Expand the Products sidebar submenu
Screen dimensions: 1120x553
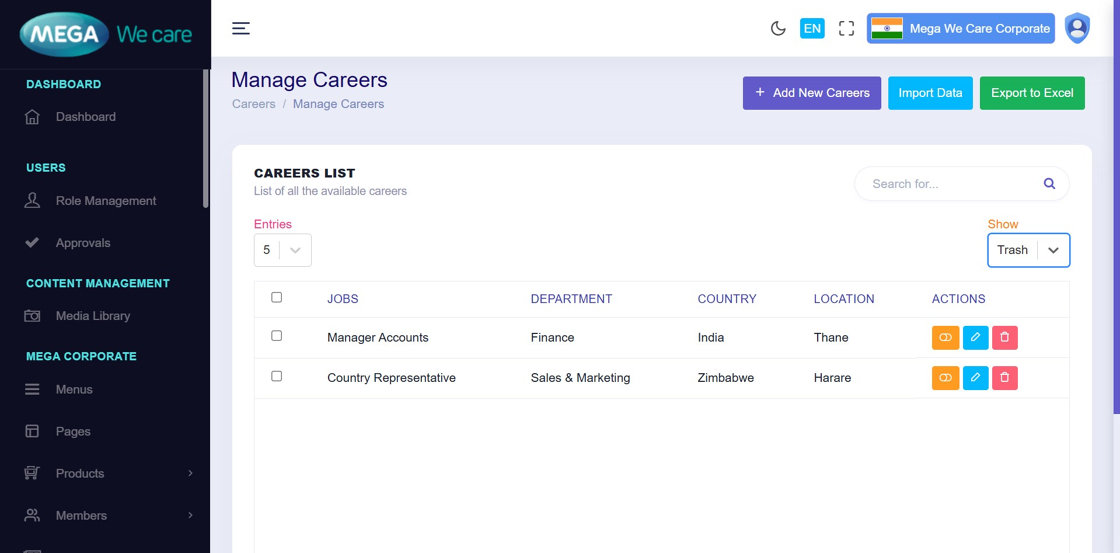pos(108,473)
